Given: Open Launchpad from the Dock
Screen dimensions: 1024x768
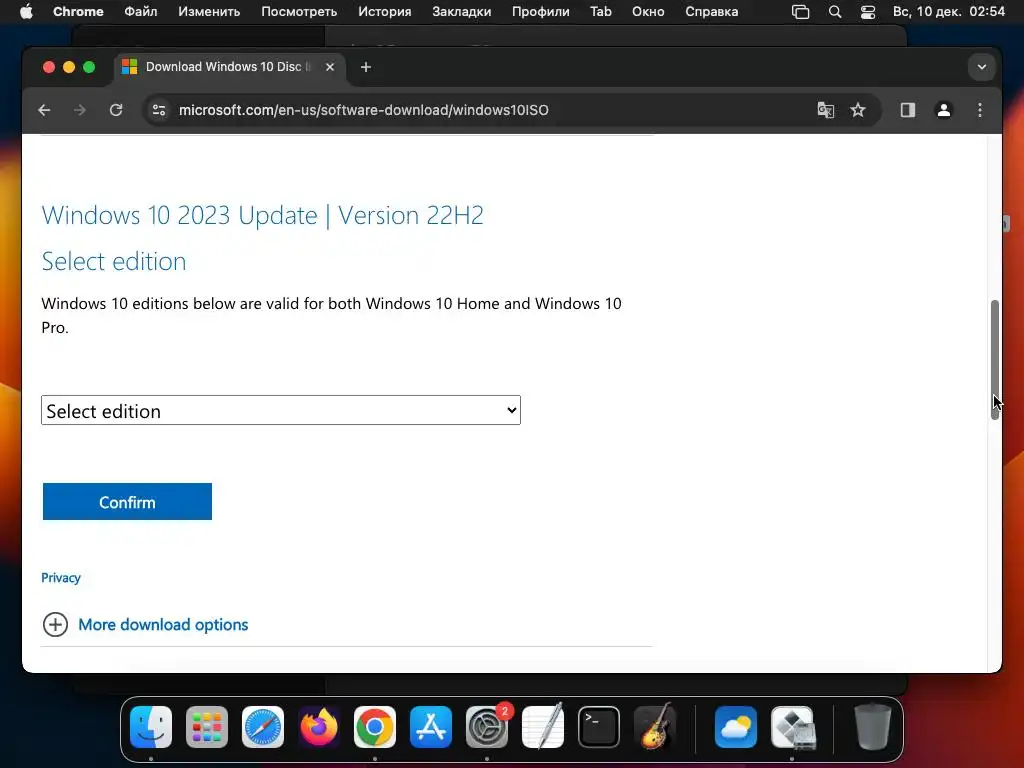Looking at the screenshot, I should [x=207, y=727].
